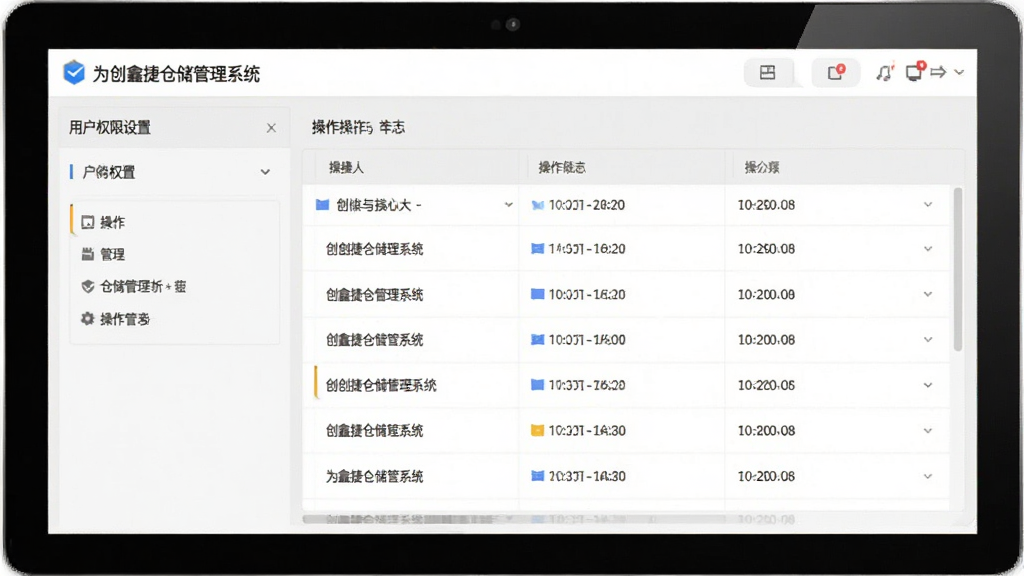1024x576 pixels.
Task: Select the orange-marked row 创创捷仓储管理系统
Action: coord(626,385)
